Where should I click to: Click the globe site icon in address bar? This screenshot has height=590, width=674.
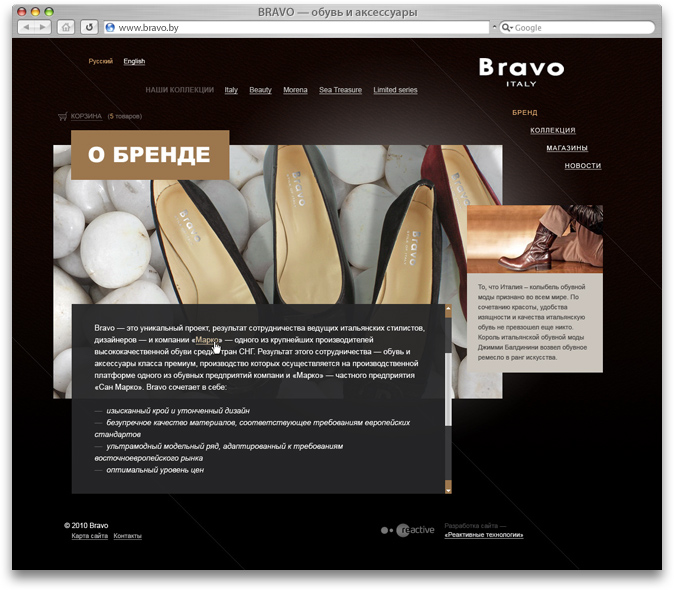pos(110,28)
